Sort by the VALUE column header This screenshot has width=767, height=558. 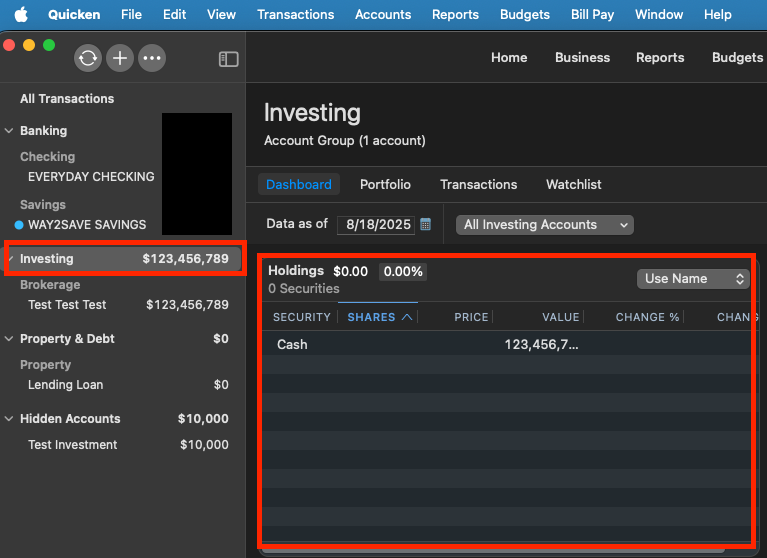tap(561, 317)
